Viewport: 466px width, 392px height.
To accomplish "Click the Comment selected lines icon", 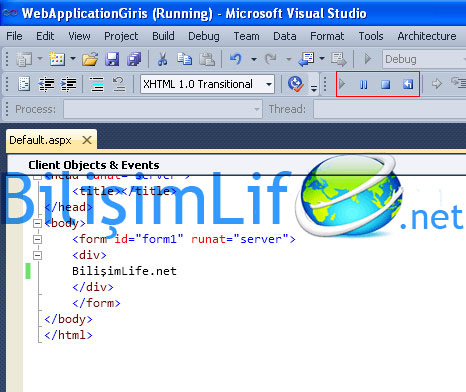I will pyautogui.click(x=97, y=84).
